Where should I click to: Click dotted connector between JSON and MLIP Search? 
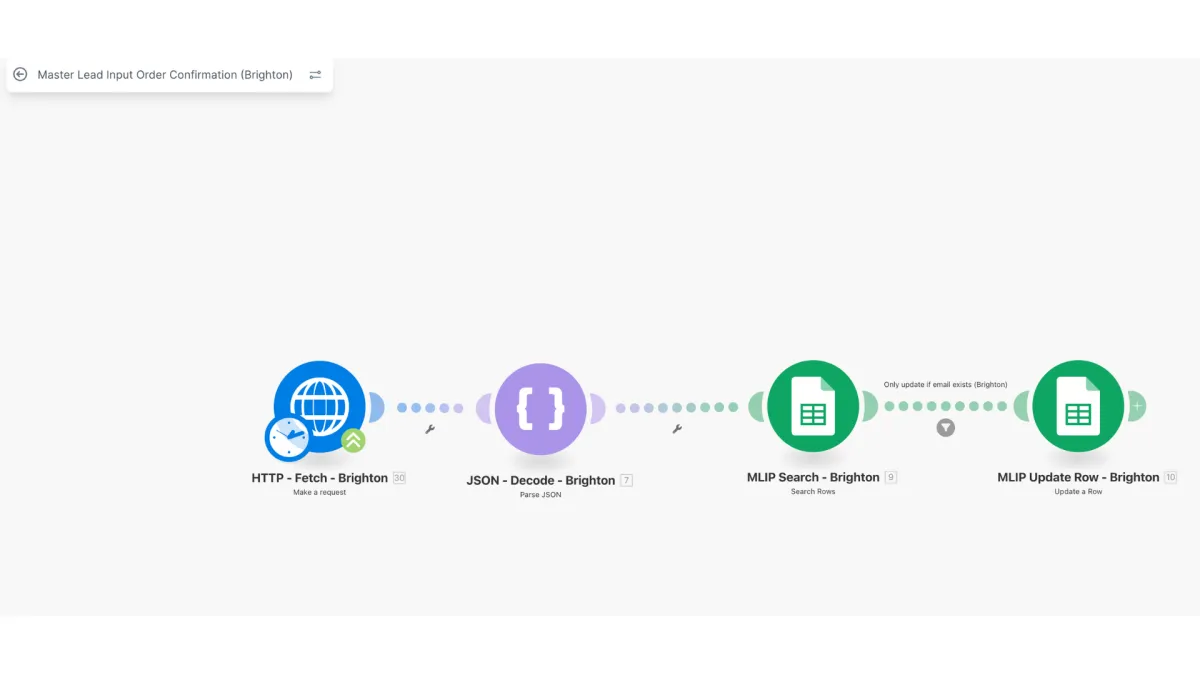[677, 408]
